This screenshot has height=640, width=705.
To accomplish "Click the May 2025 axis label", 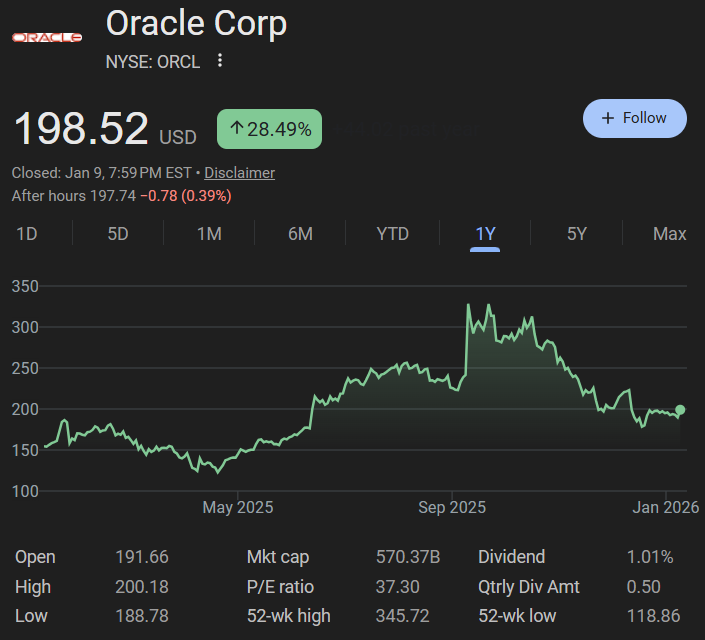I will tap(237, 508).
